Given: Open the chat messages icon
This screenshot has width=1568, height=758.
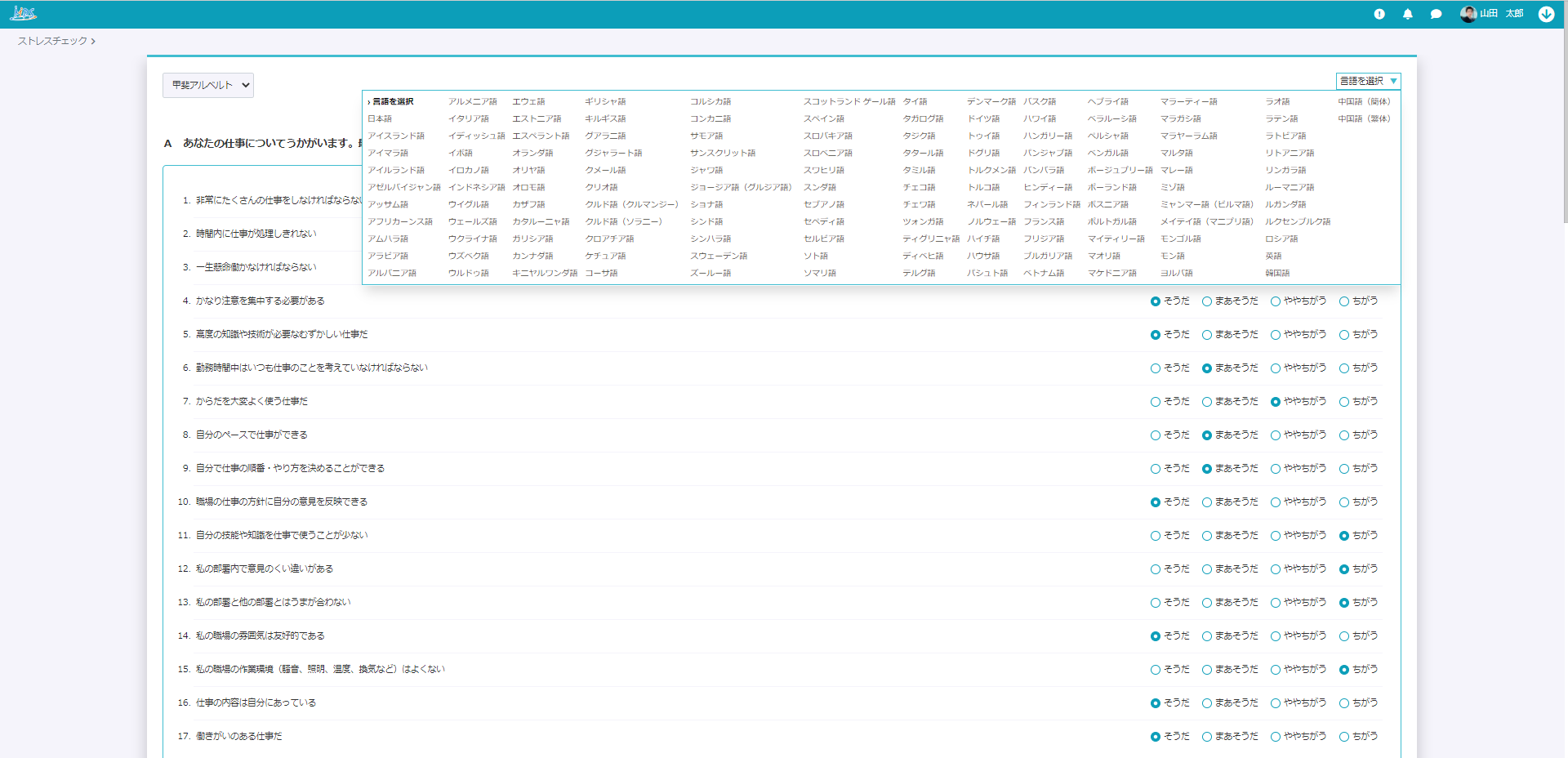Looking at the screenshot, I should coord(1436,14).
